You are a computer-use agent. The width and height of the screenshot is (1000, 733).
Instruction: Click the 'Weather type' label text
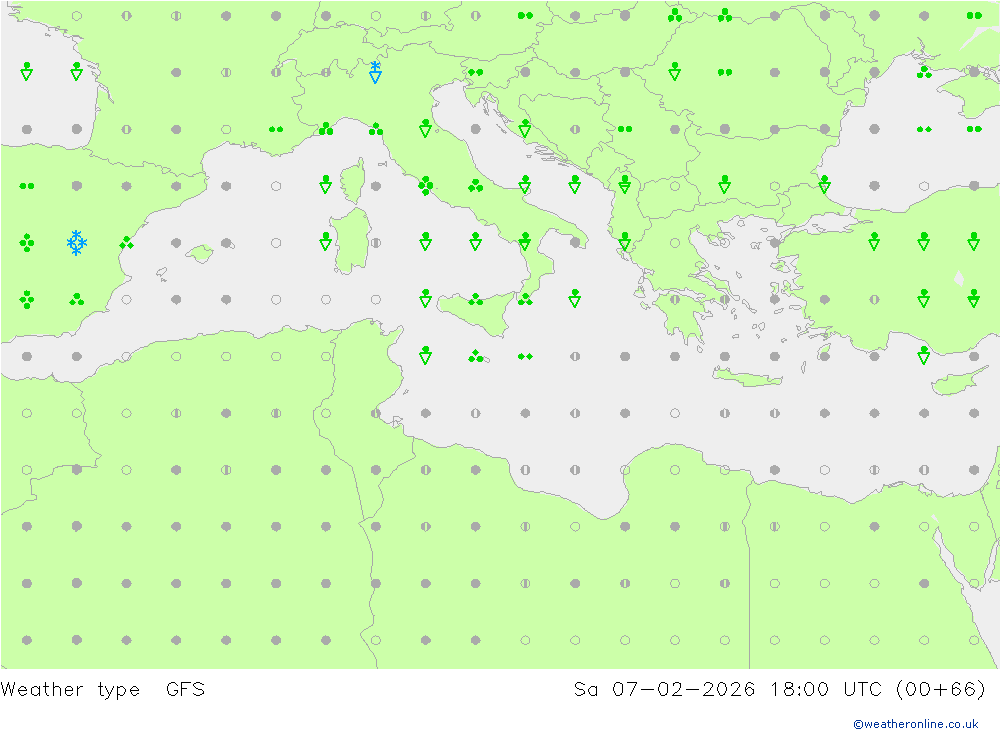(x=70, y=690)
